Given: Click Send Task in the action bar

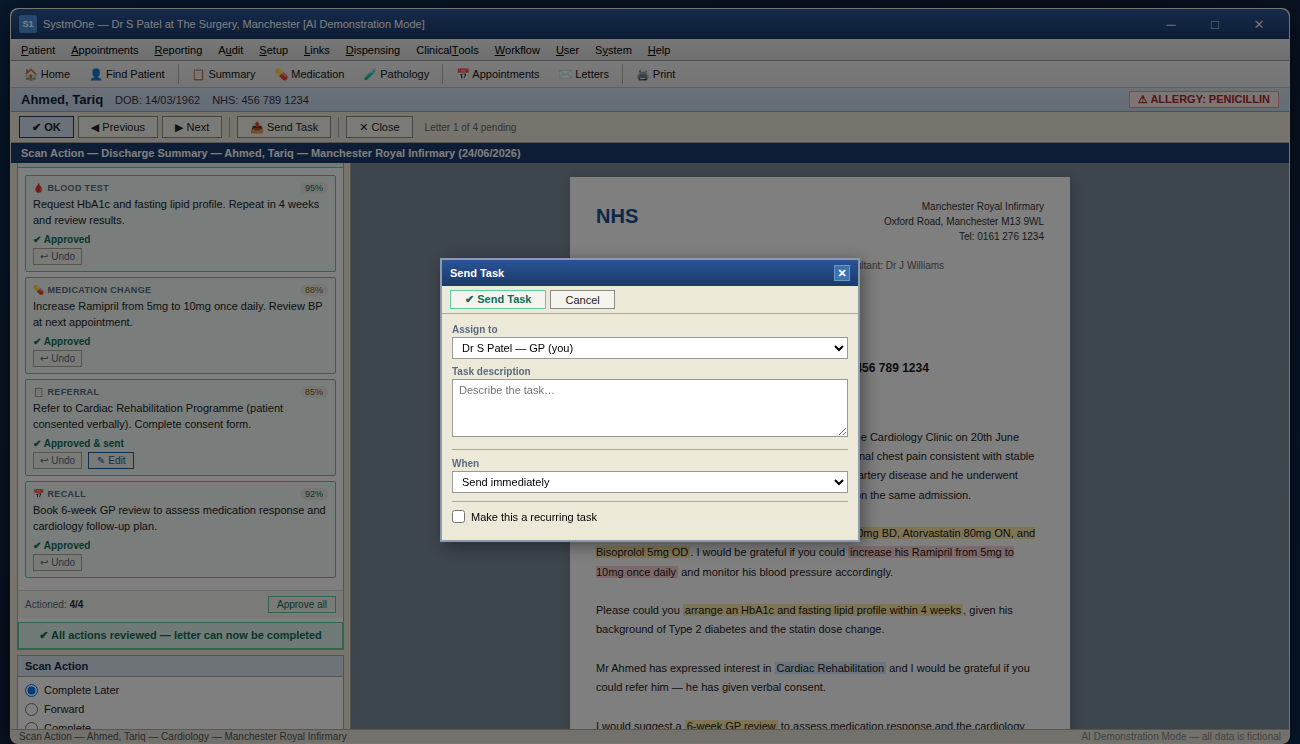Looking at the screenshot, I should coord(284,127).
